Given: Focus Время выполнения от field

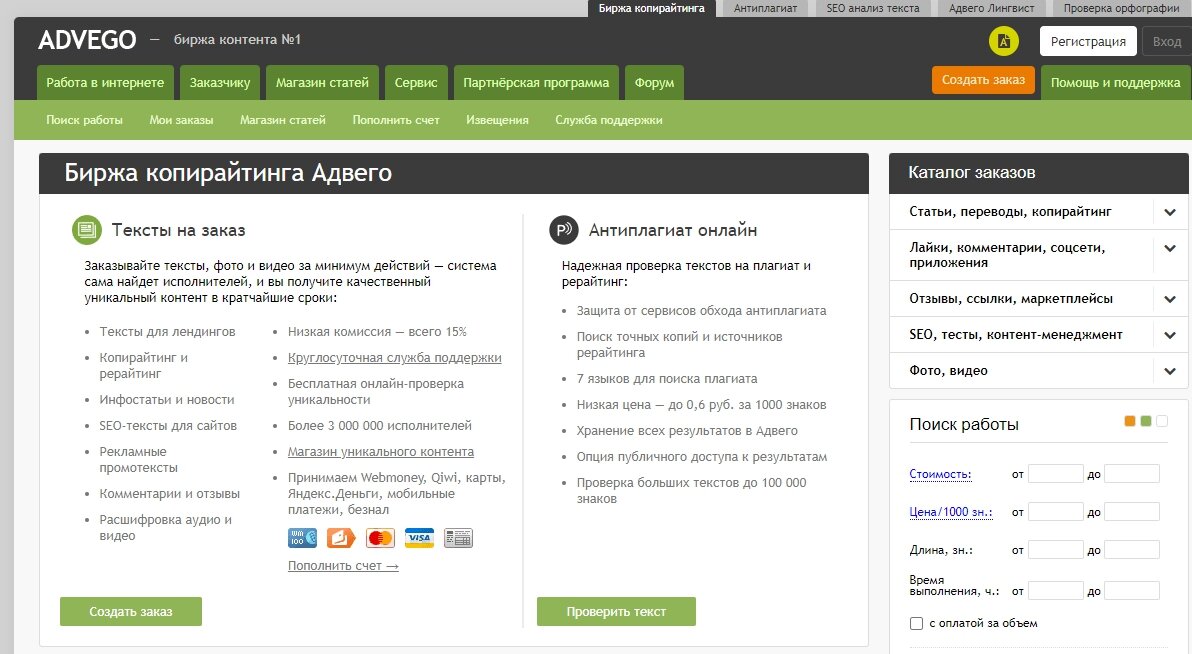Looking at the screenshot, I should tap(1055, 590).
